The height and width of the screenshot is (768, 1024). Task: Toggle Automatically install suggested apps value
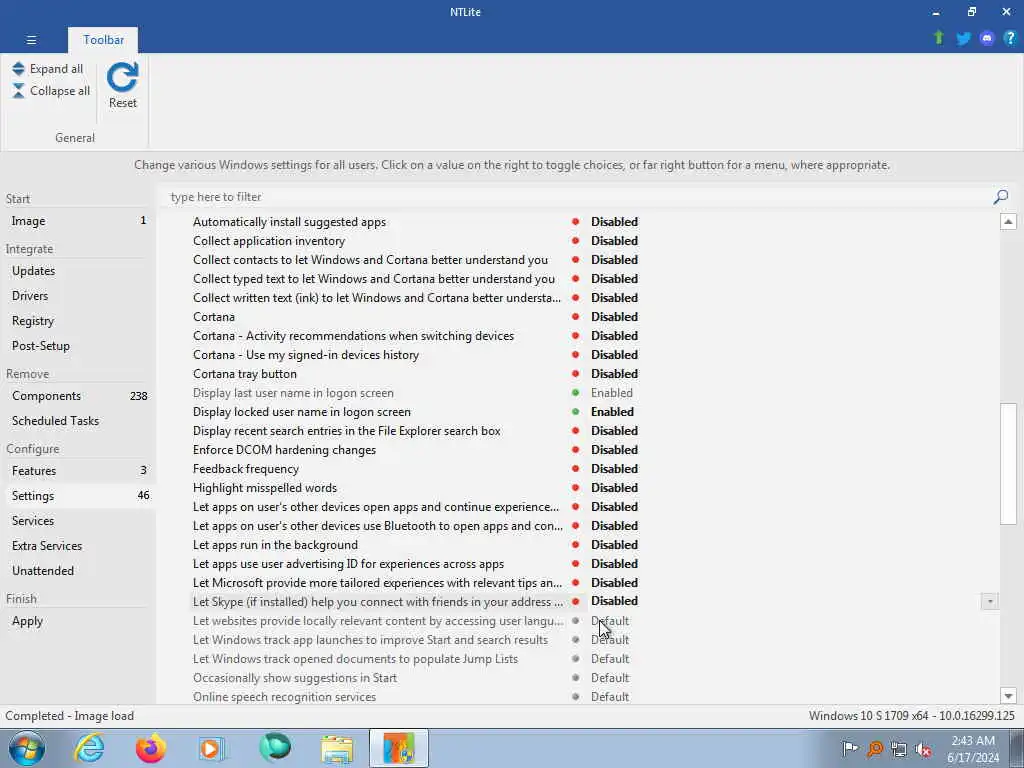(614, 222)
